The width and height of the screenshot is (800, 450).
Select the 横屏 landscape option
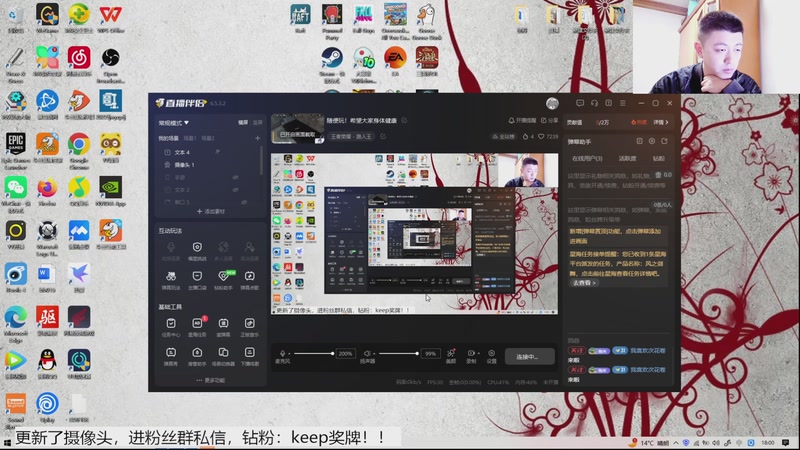pos(243,123)
